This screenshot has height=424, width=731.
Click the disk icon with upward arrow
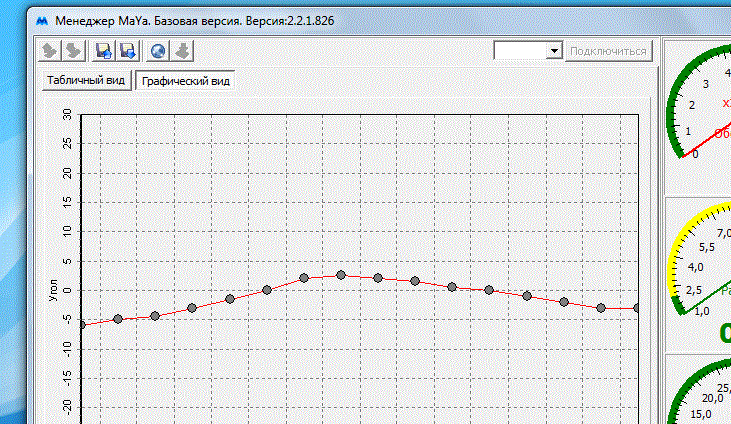point(102,51)
